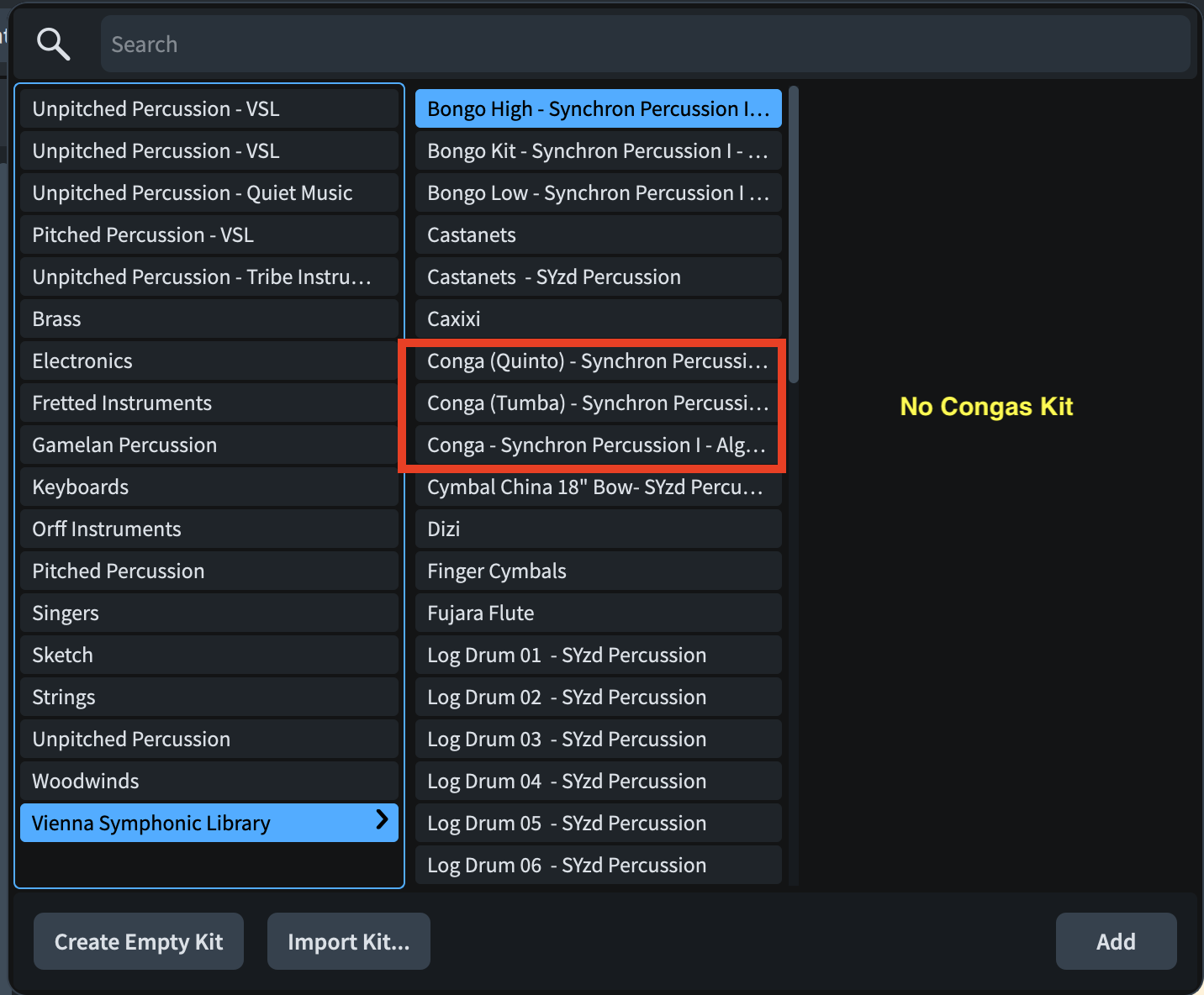The width and height of the screenshot is (1204, 995).
Task: Click the Import Kit... button
Action: (x=349, y=941)
